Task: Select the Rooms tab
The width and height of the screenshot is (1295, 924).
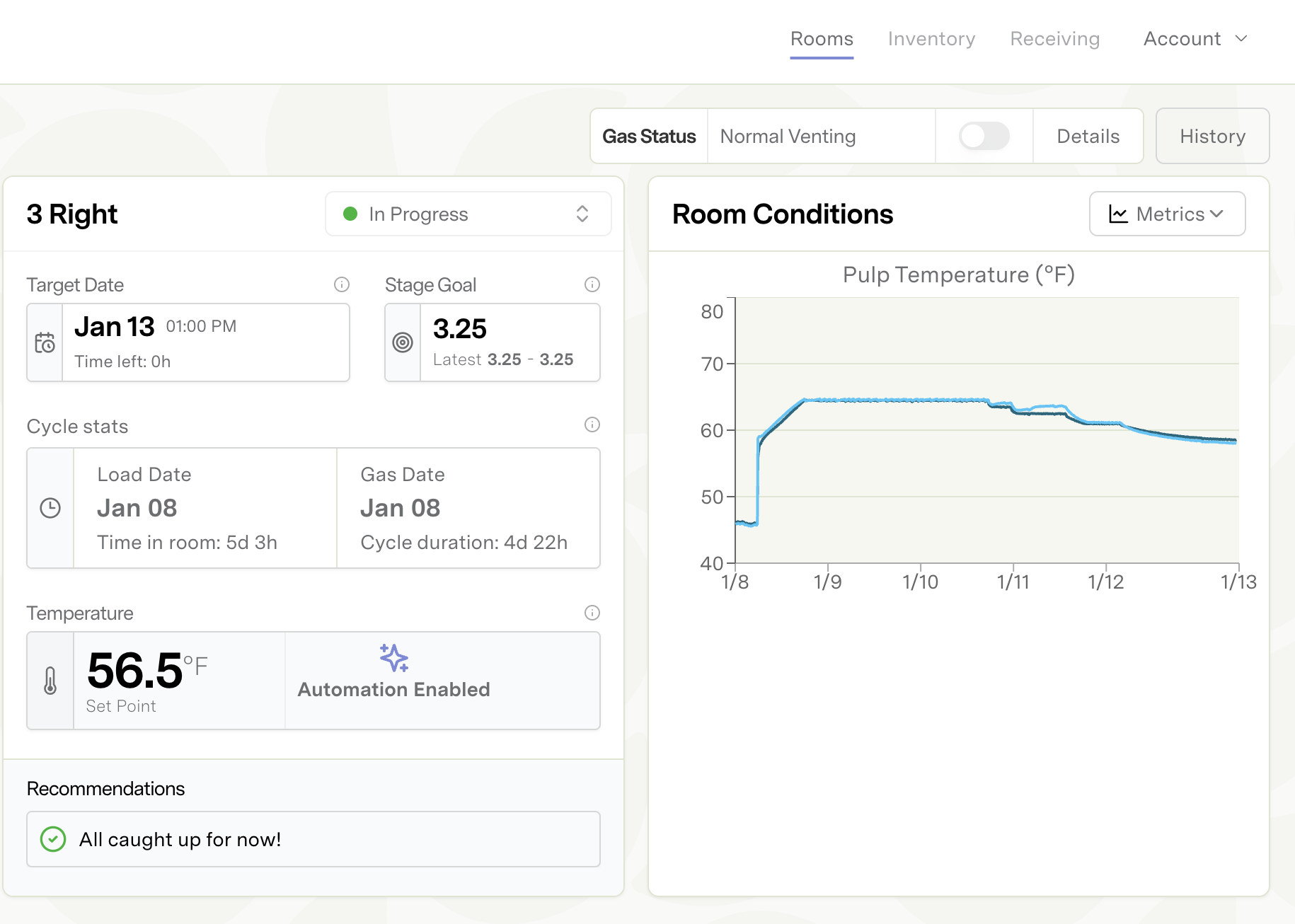Action: [822, 39]
